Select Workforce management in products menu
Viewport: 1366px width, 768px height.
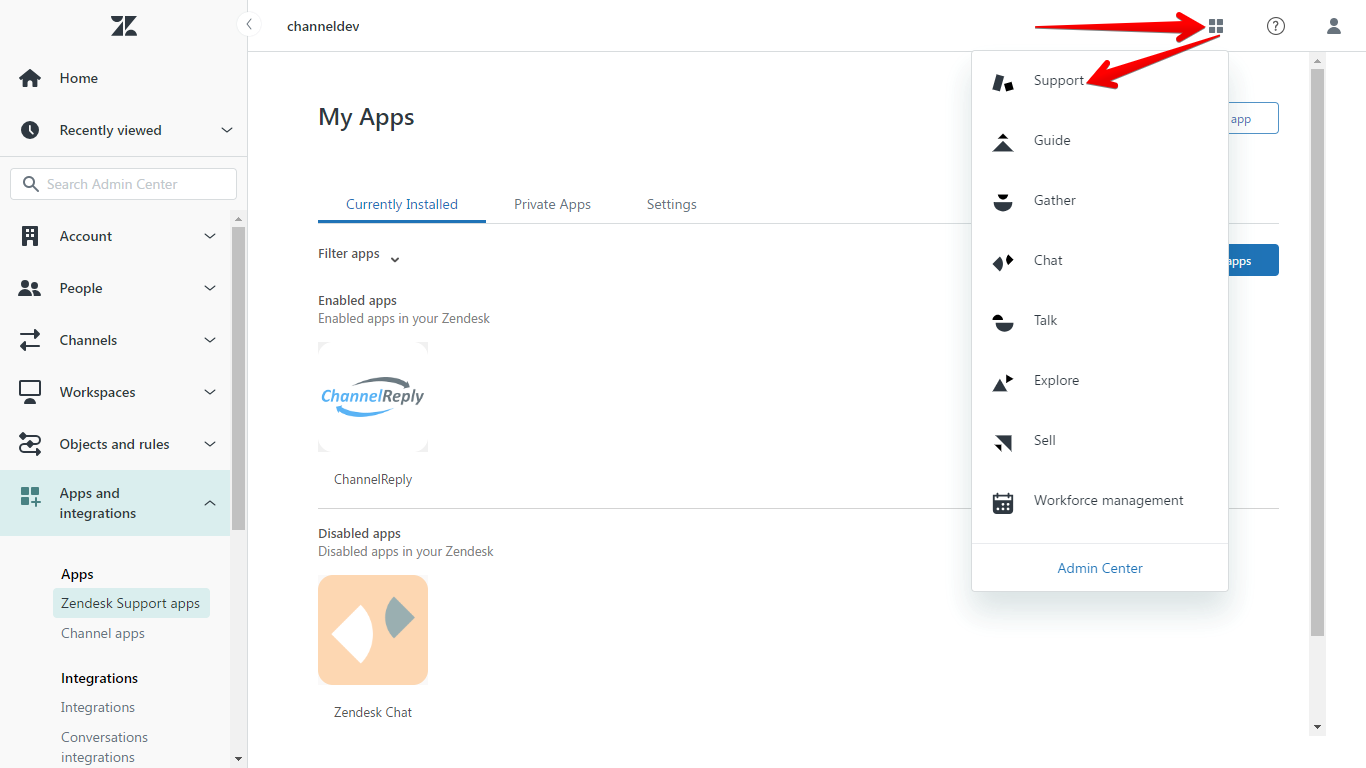point(1109,500)
